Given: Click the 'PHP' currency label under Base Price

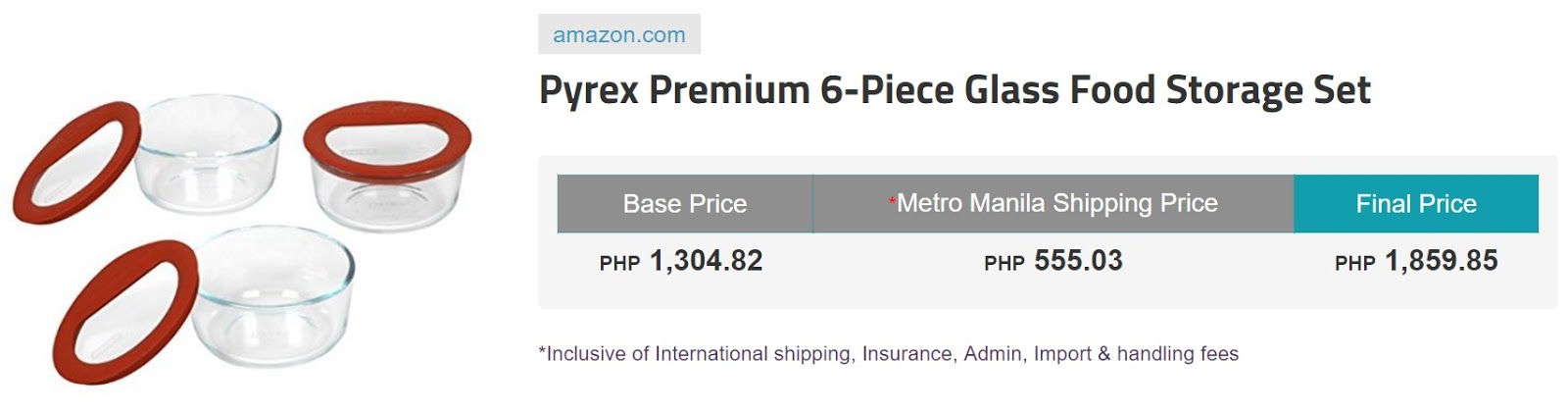Looking at the screenshot, I should (619, 263).
